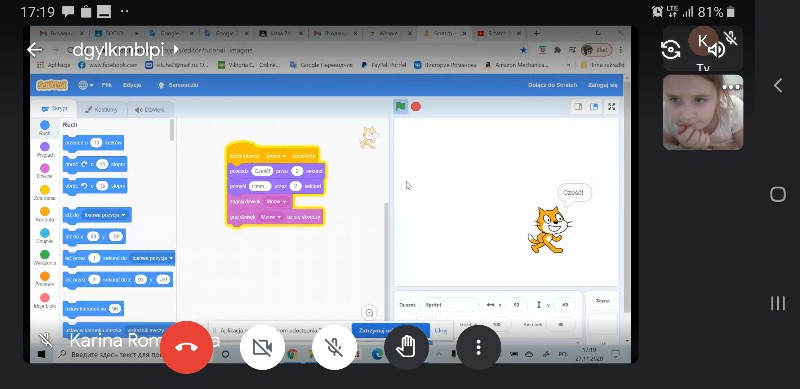Open the Plik menu in Scratch
This screenshot has width=800, height=389.
click(107, 85)
